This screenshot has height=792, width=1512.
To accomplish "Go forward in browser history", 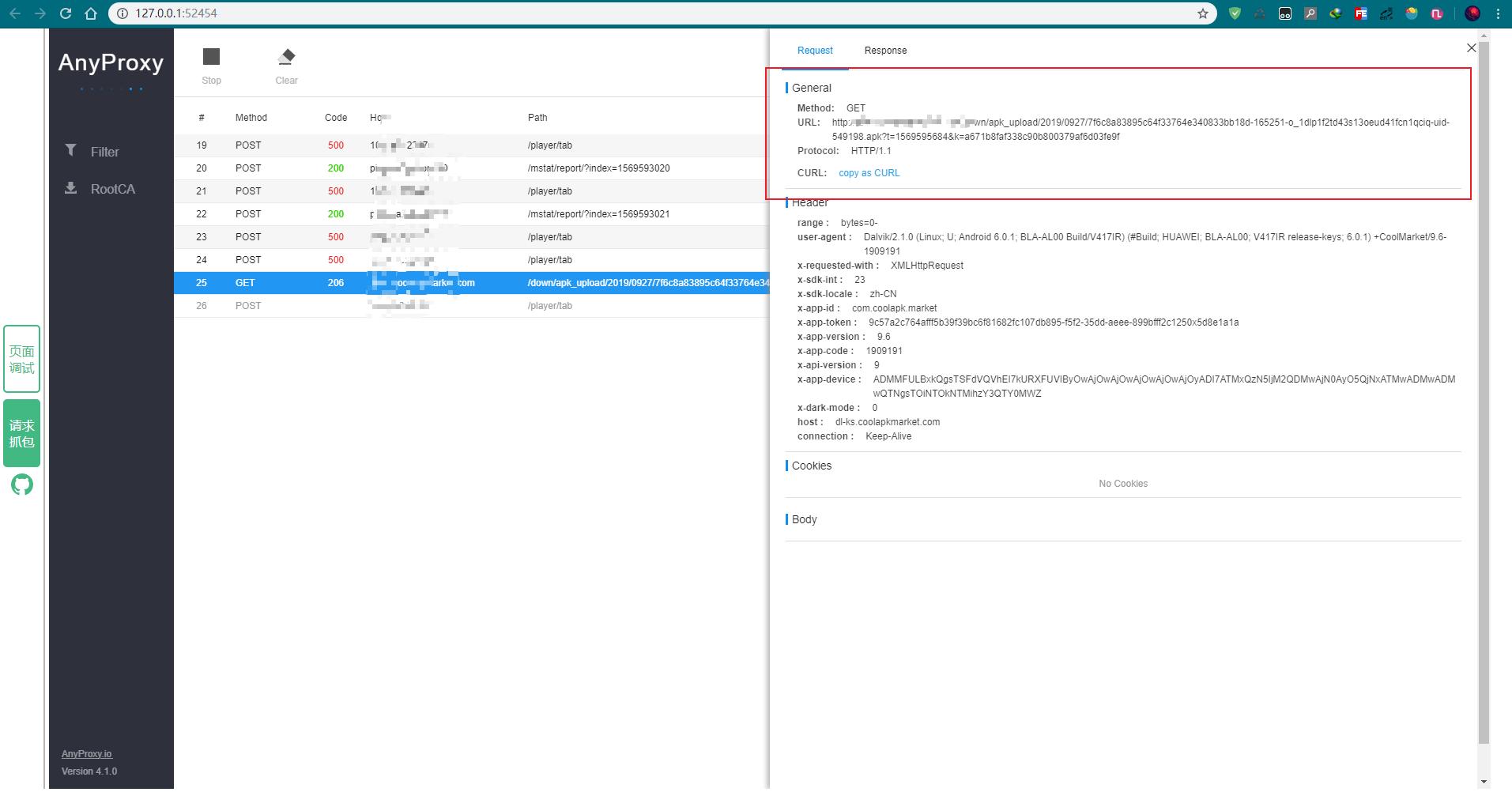I will 40,13.
